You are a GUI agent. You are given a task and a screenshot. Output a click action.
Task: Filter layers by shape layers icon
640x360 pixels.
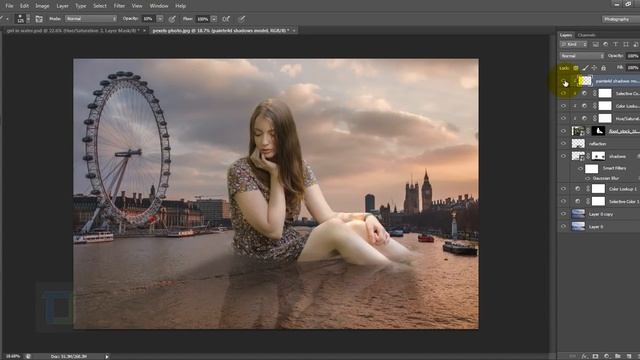pyautogui.click(x=626, y=44)
